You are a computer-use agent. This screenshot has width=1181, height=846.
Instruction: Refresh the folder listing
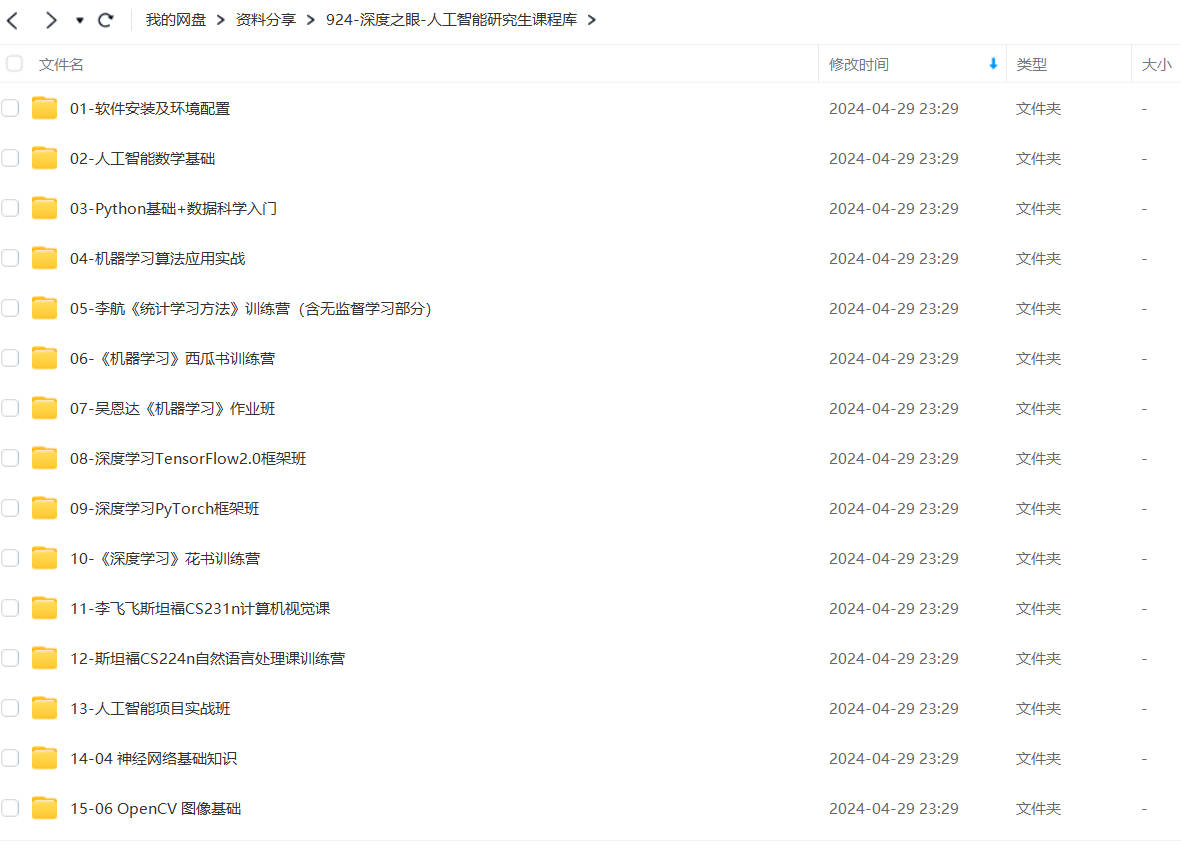(106, 20)
